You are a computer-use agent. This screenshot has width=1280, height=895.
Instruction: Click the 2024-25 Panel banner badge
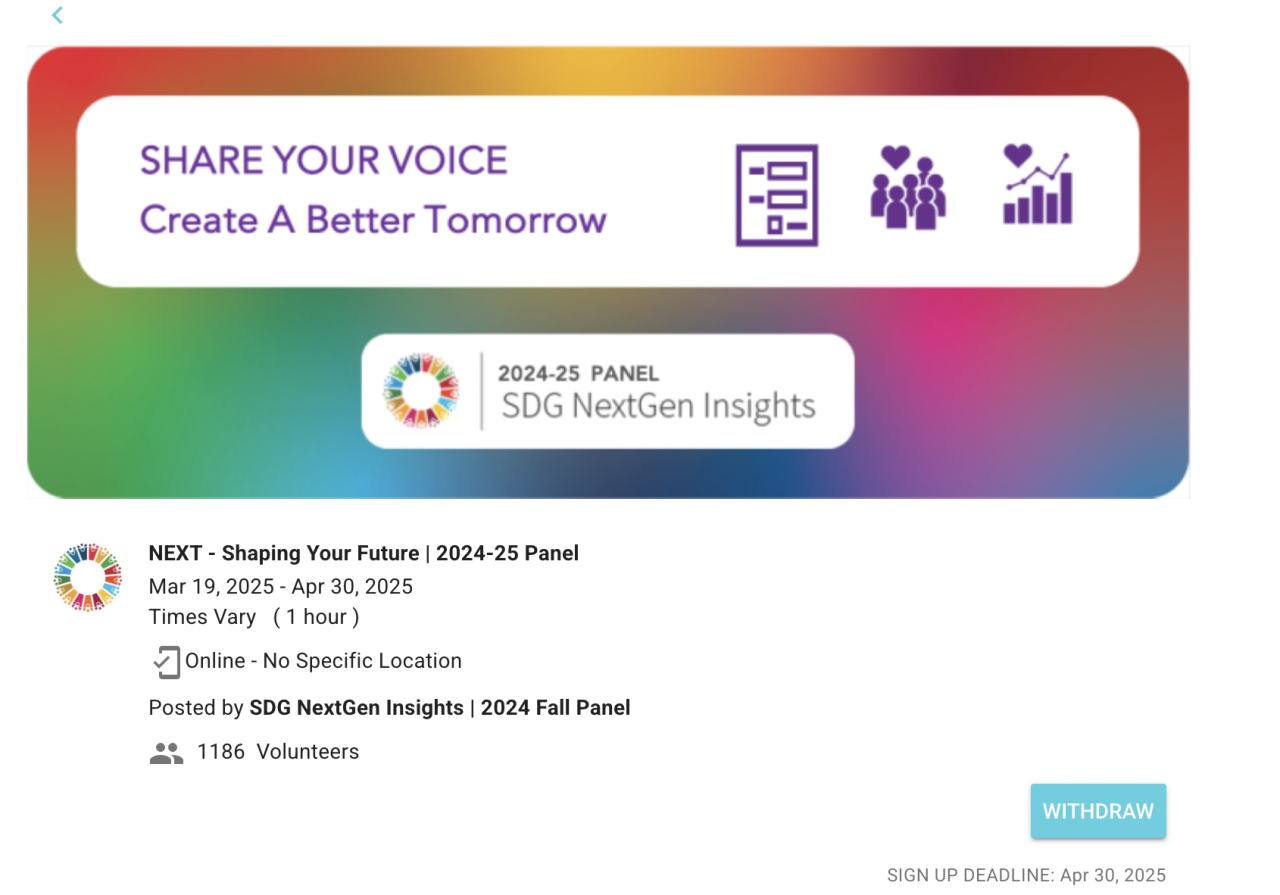coord(578,374)
